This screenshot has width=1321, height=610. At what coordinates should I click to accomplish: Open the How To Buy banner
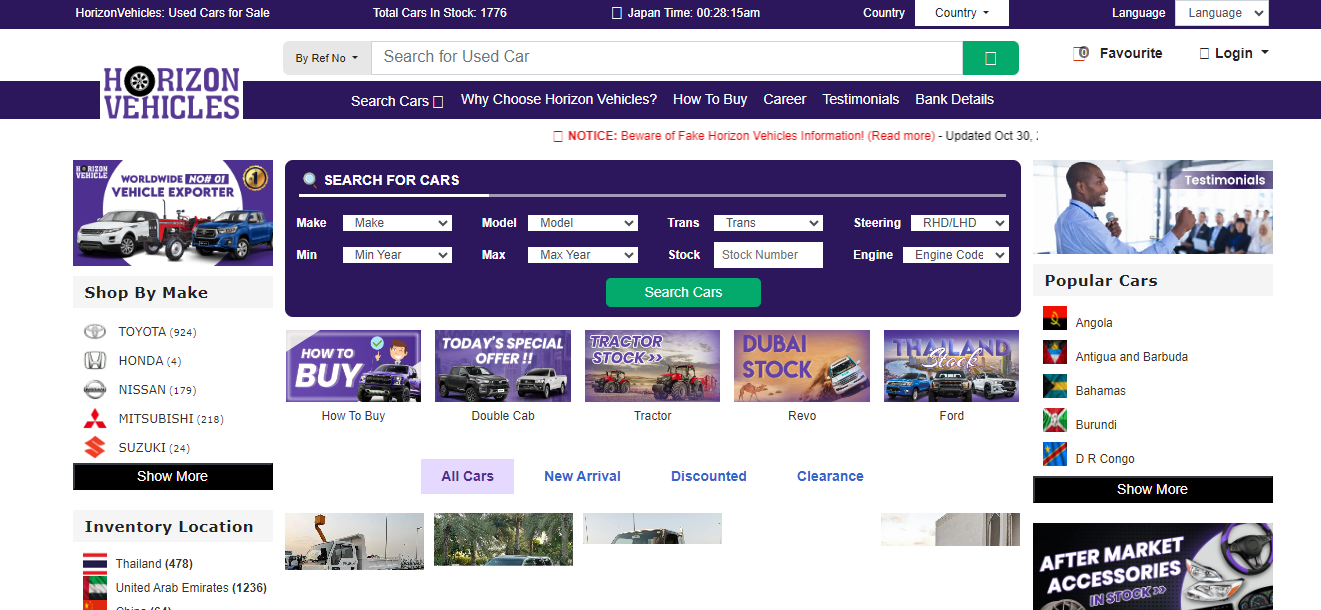(353, 366)
